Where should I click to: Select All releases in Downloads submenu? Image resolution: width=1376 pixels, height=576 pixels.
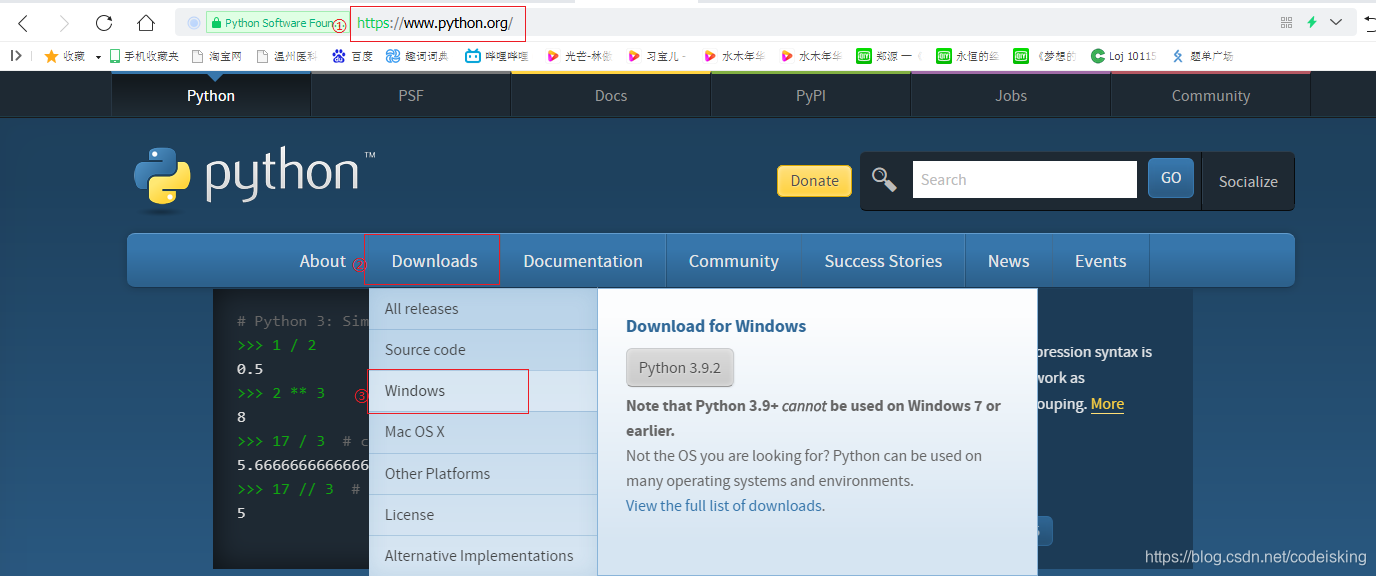[483, 309]
